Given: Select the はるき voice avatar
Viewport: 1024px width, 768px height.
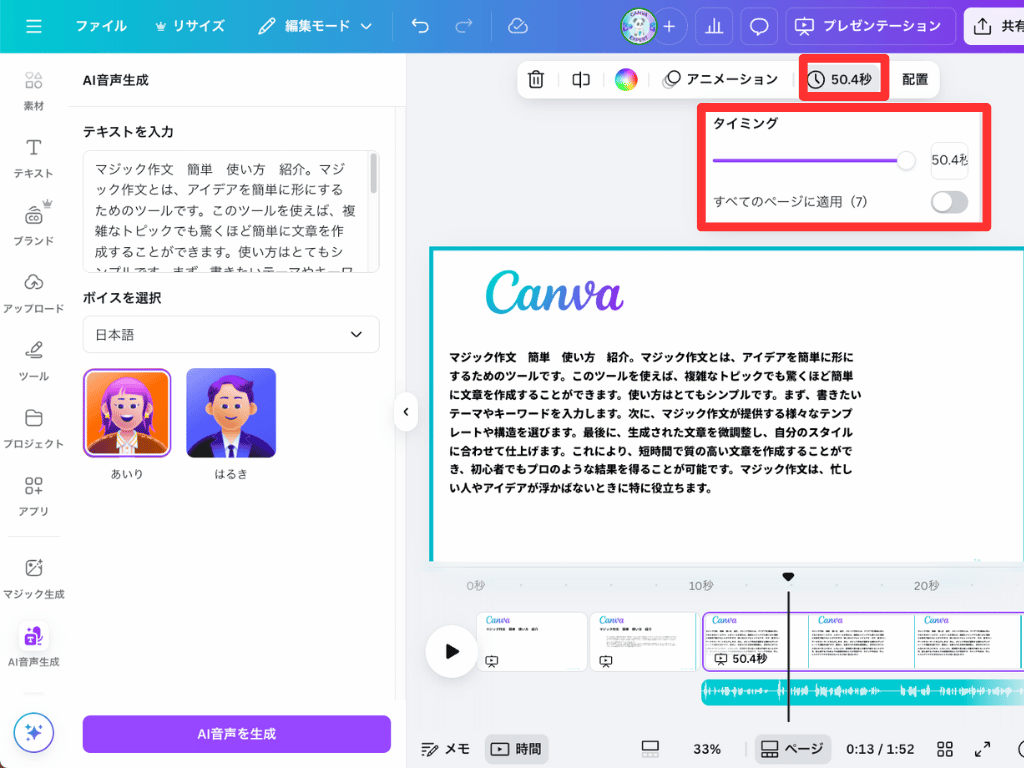Looking at the screenshot, I should (x=231, y=413).
